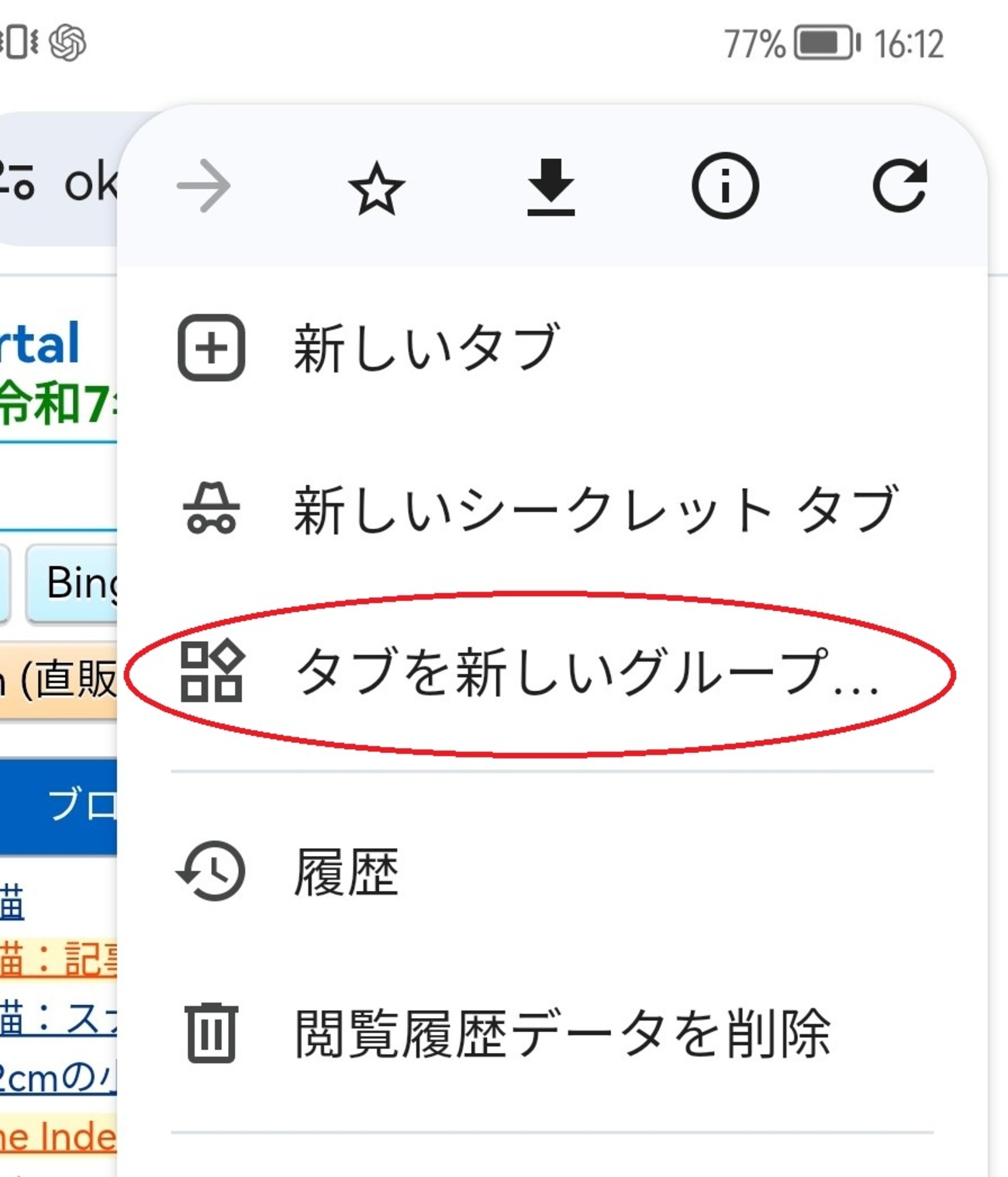1008x1177 pixels.
Task: Tap the download page icon
Action: [x=551, y=187]
